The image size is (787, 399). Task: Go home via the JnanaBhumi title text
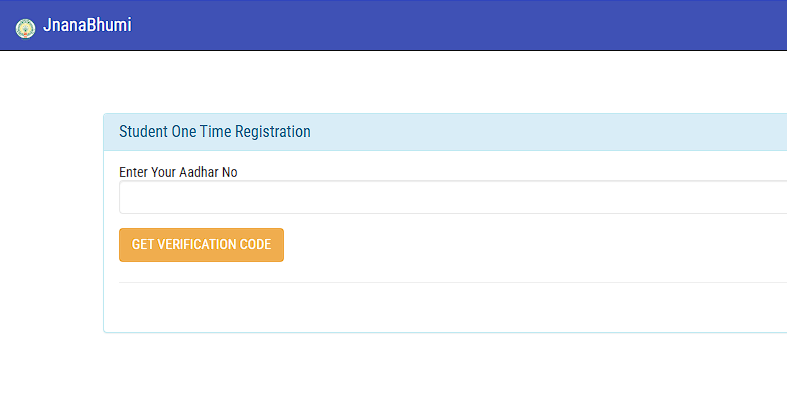tap(87, 25)
